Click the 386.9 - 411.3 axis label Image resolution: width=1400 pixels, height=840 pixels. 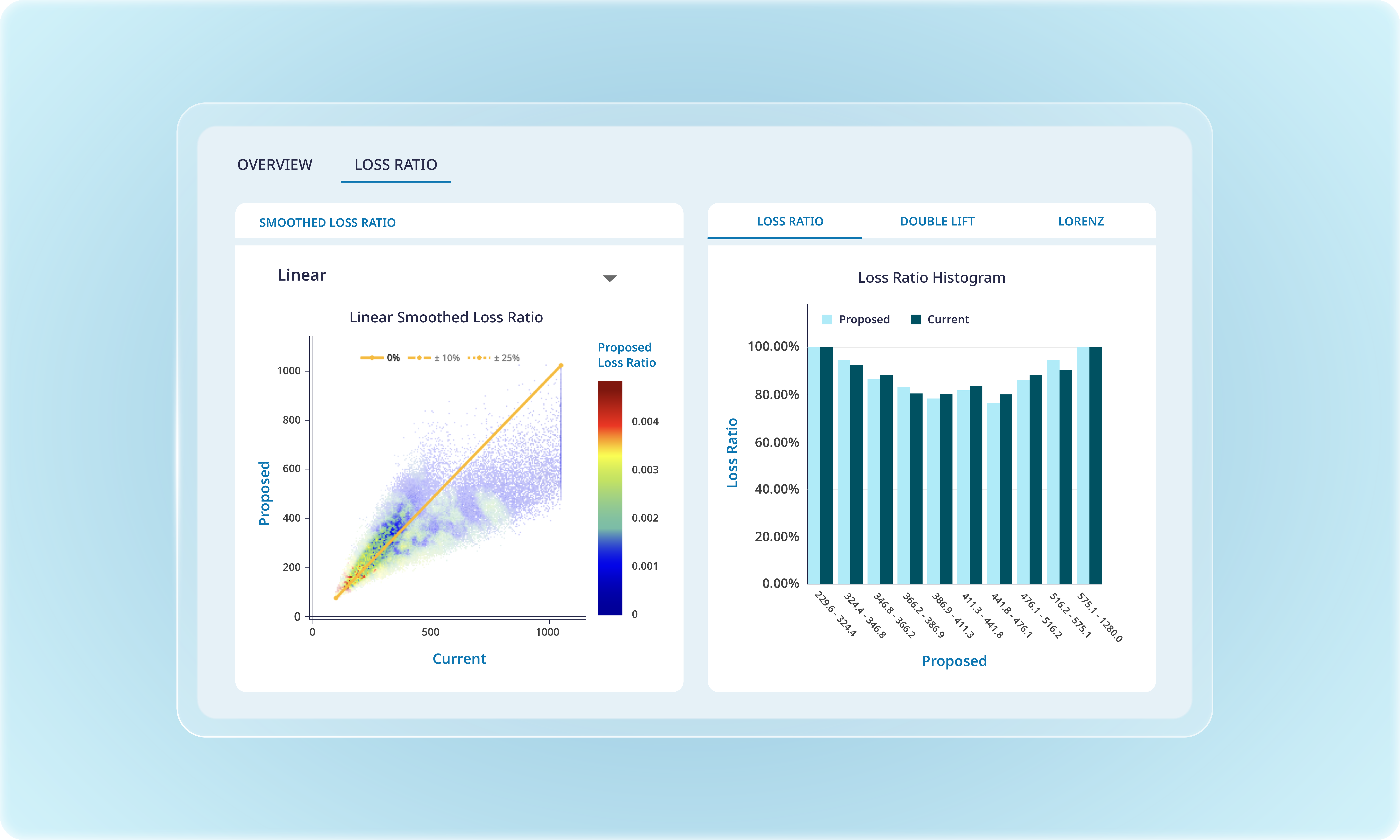pyautogui.click(x=953, y=615)
